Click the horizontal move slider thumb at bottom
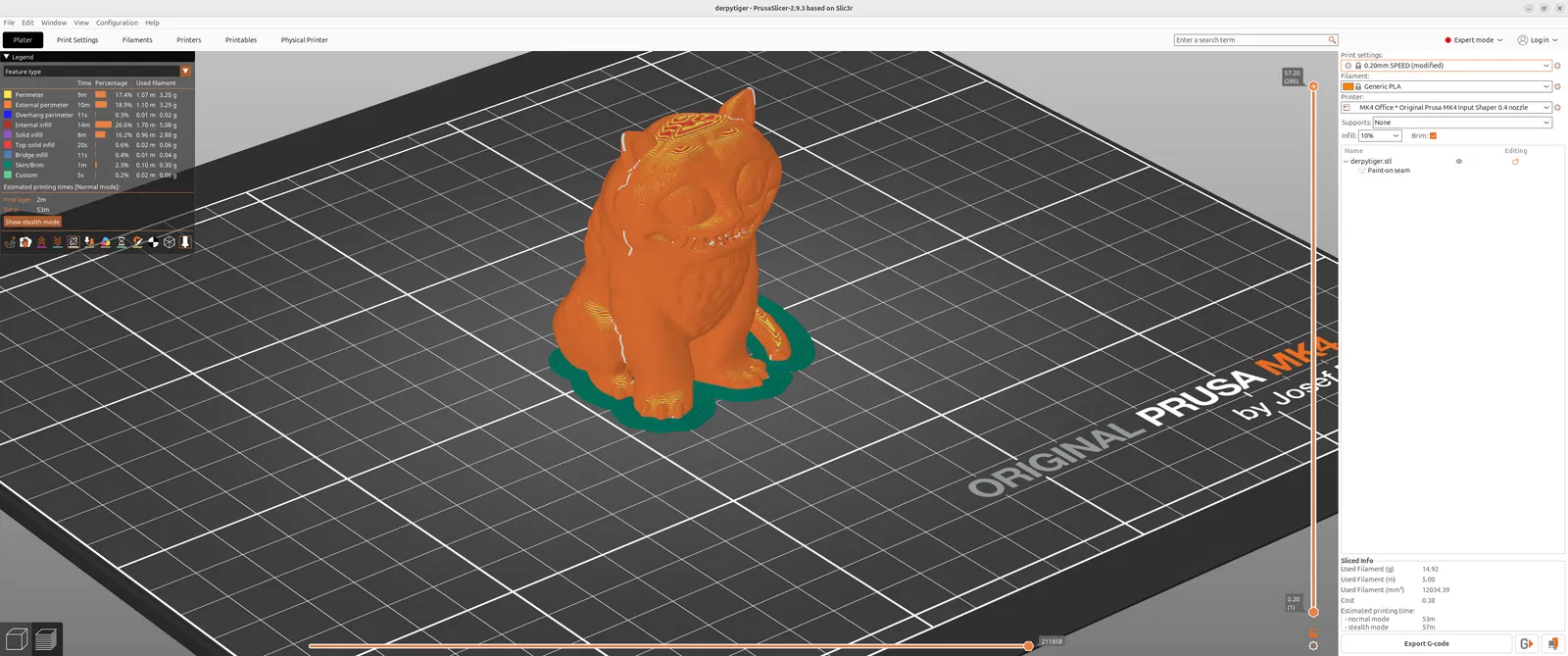This screenshot has width=1568, height=656. coord(1028,645)
